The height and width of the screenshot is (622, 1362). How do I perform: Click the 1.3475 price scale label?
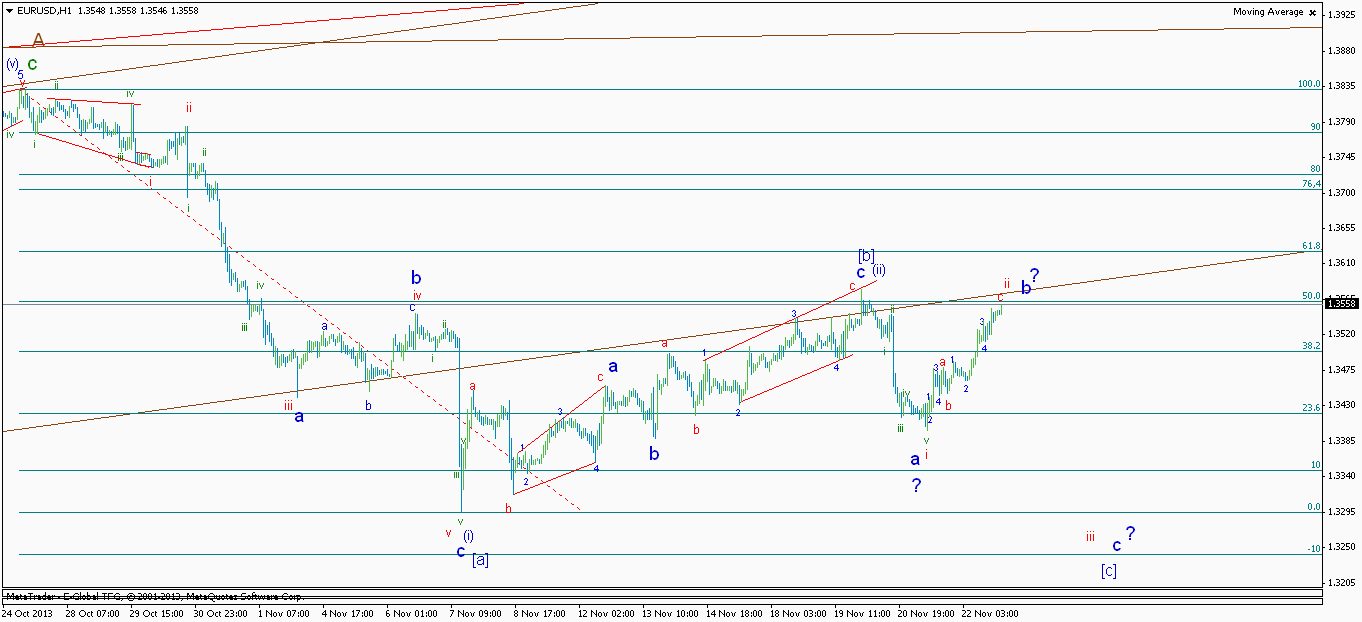point(1342,370)
